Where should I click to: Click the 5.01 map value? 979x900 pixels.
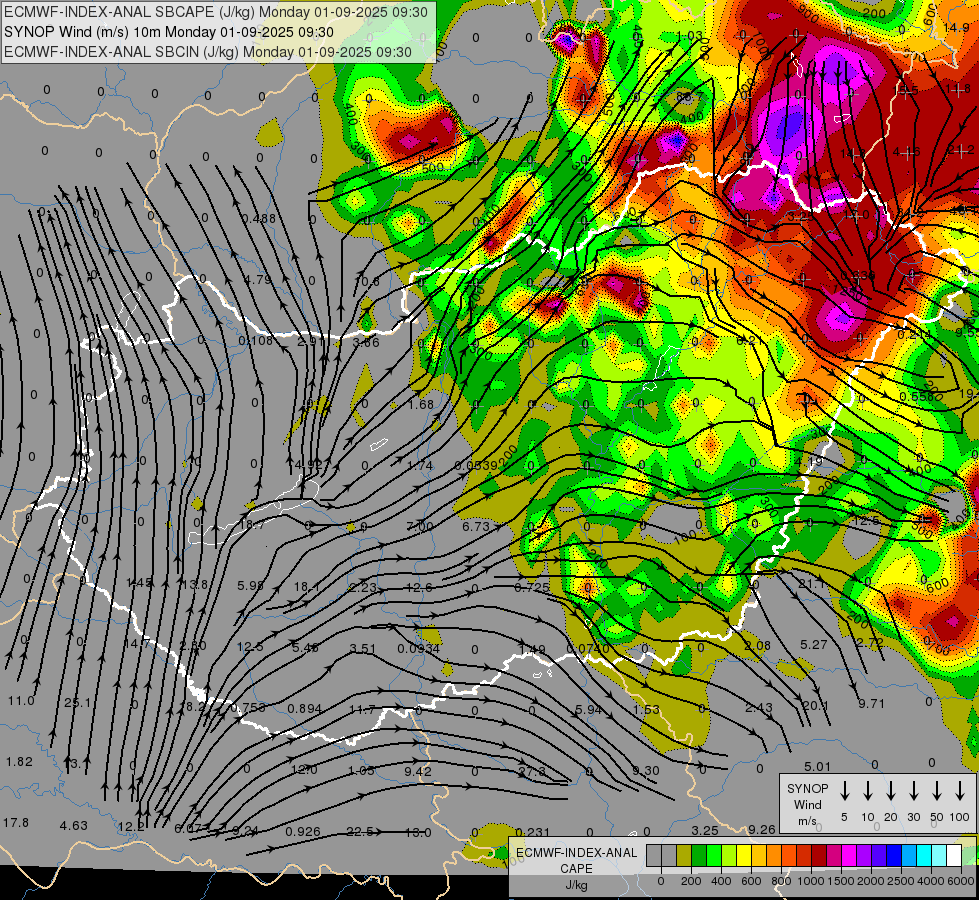pyautogui.click(x=817, y=766)
